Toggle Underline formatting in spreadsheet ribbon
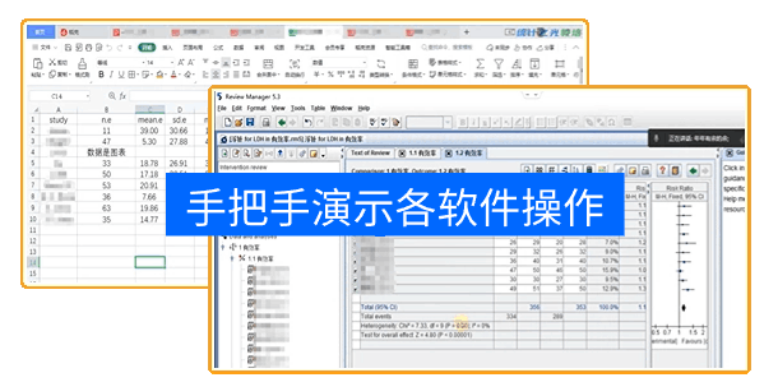The width and height of the screenshot is (773, 386). click(x=121, y=74)
